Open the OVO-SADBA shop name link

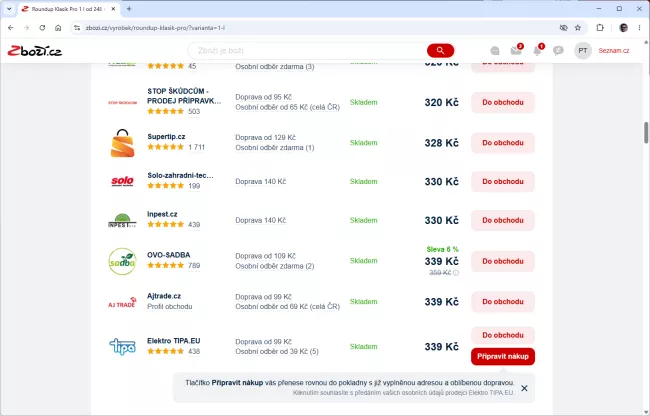click(169, 255)
